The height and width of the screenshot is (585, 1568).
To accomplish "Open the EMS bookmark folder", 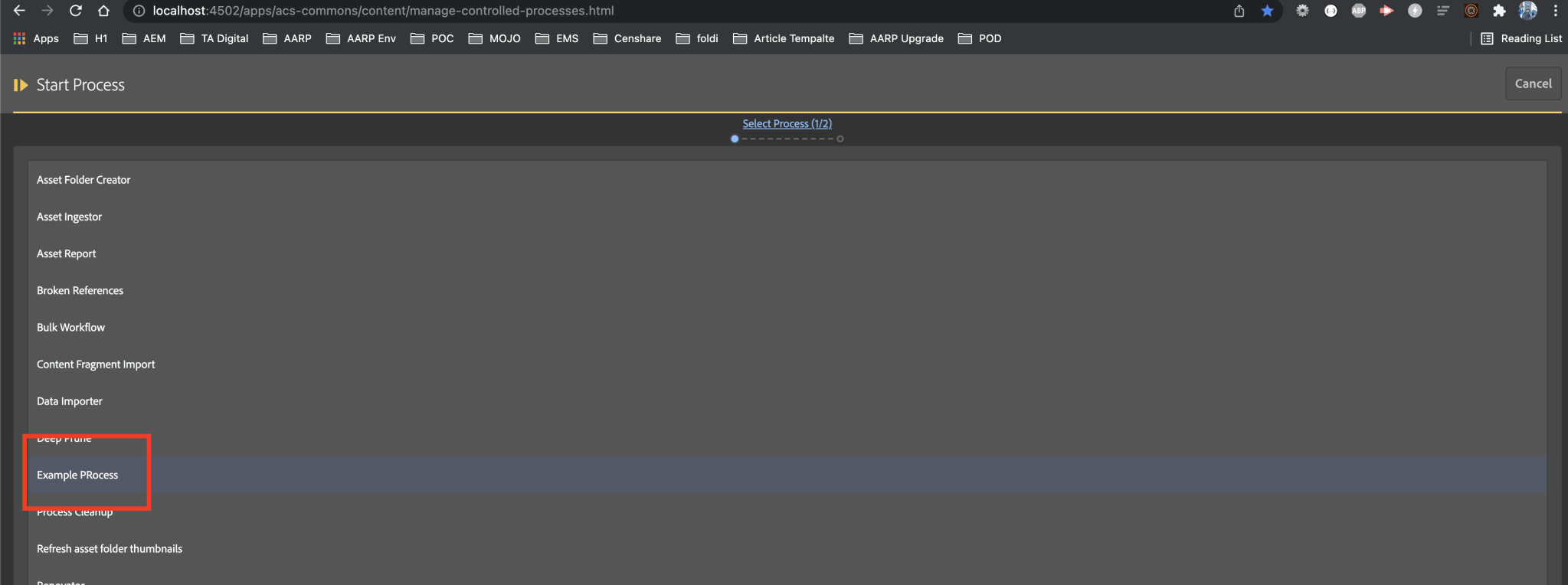I will 557,38.
